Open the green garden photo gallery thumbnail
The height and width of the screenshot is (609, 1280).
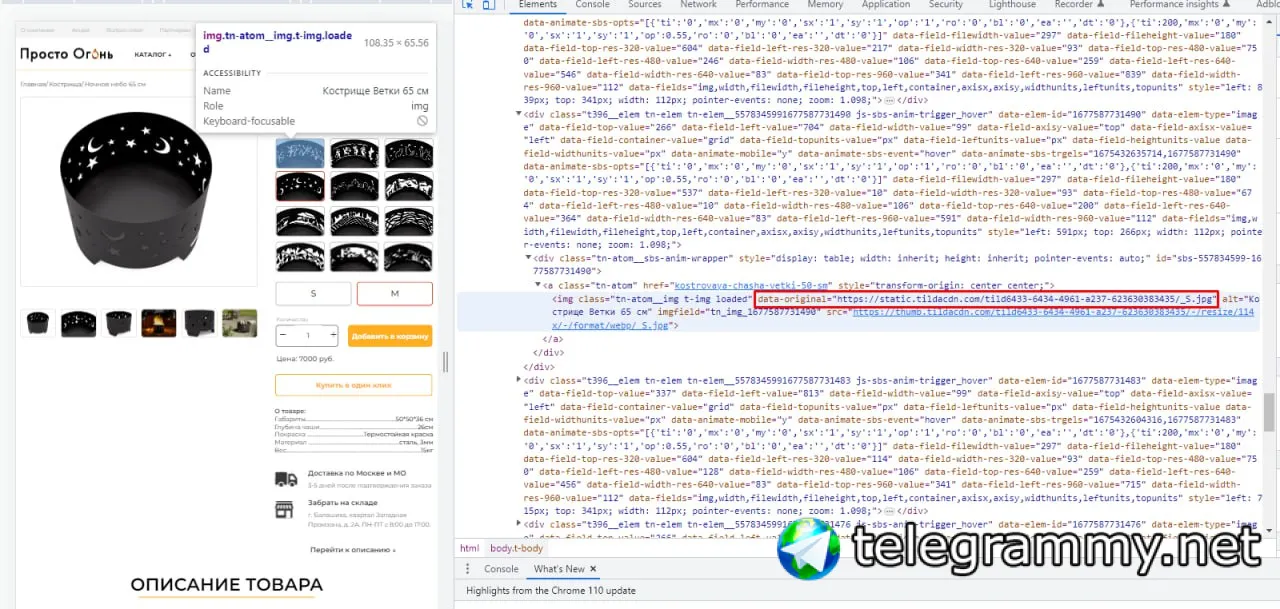pyautogui.click(x=239, y=322)
